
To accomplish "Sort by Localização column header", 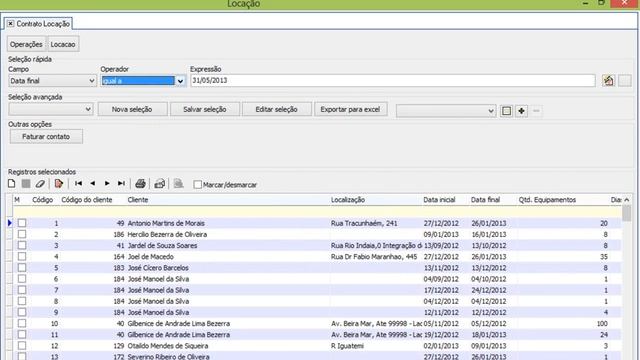I will coord(348,200).
